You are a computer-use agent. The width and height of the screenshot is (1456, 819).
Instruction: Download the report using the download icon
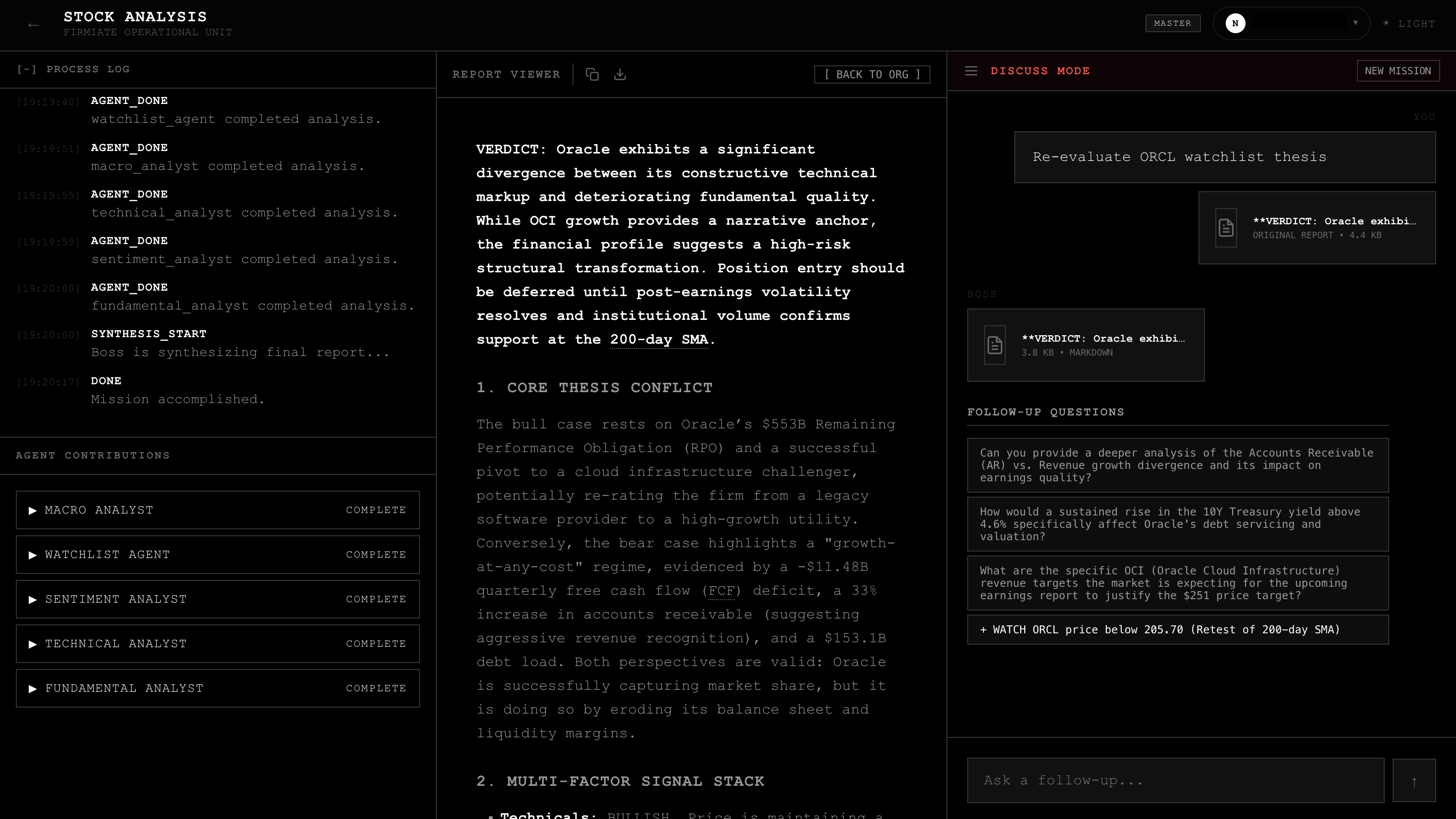[x=620, y=74]
